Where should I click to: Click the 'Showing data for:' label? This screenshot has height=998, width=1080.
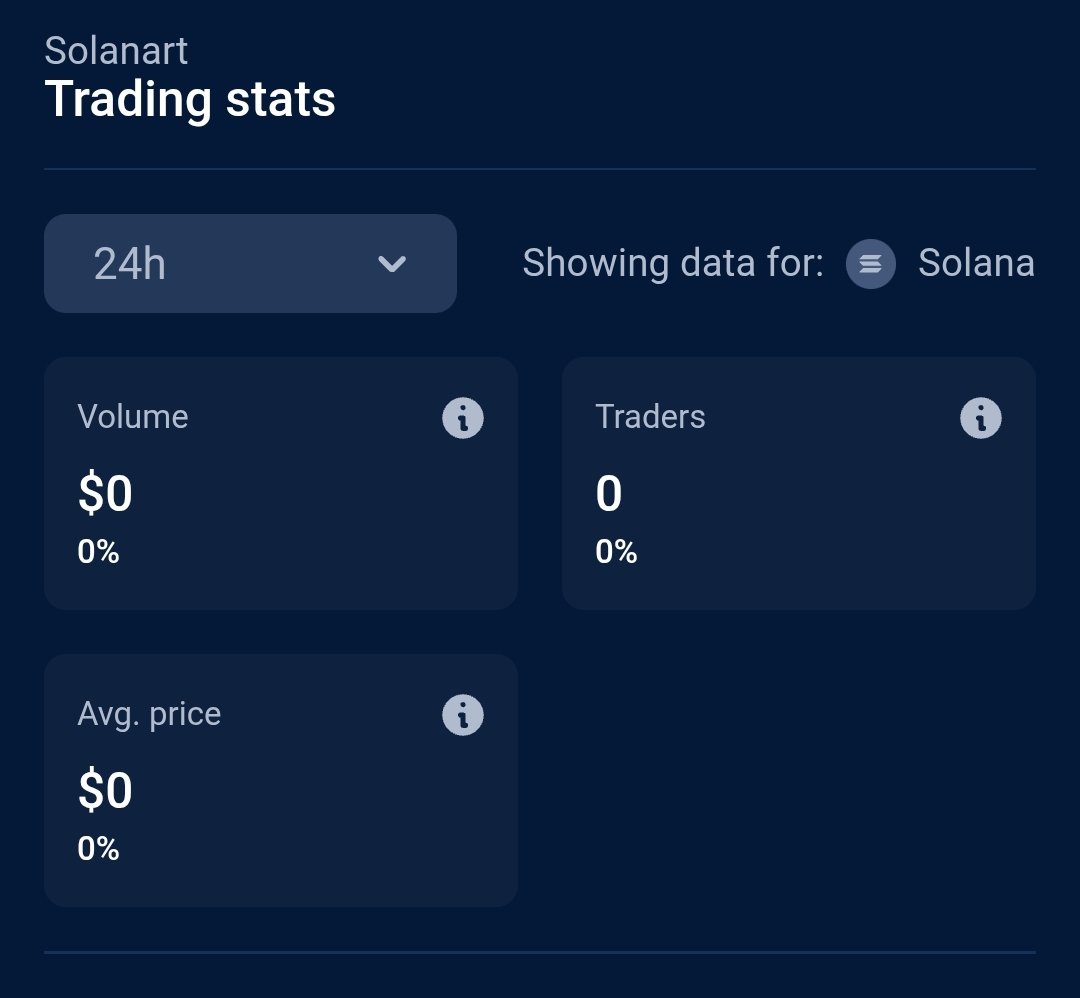point(673,263)
